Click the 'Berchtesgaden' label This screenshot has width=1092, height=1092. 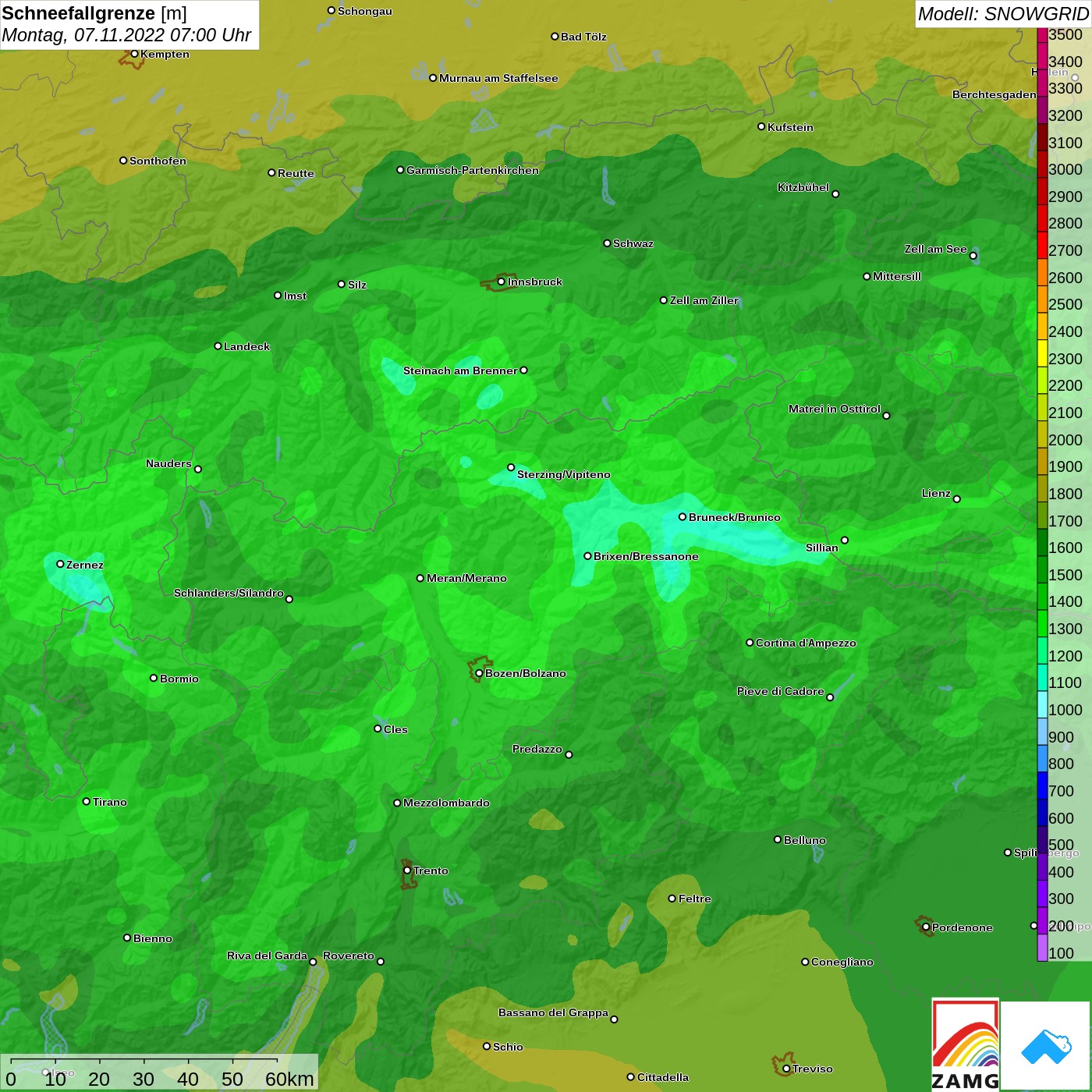(994, 94)
